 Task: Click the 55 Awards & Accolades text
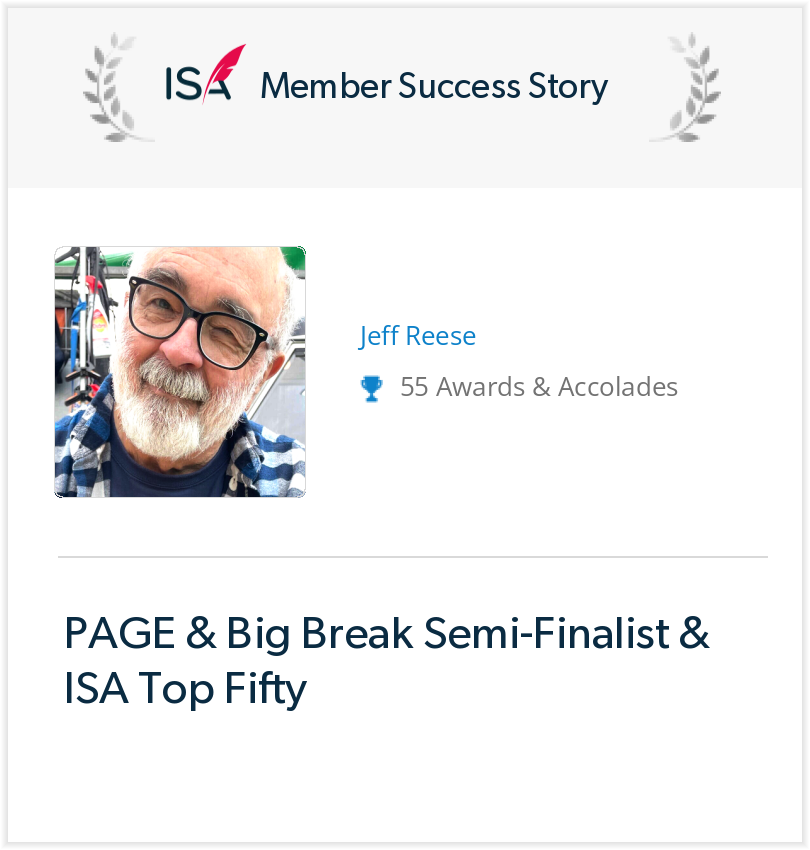point(539,387)
